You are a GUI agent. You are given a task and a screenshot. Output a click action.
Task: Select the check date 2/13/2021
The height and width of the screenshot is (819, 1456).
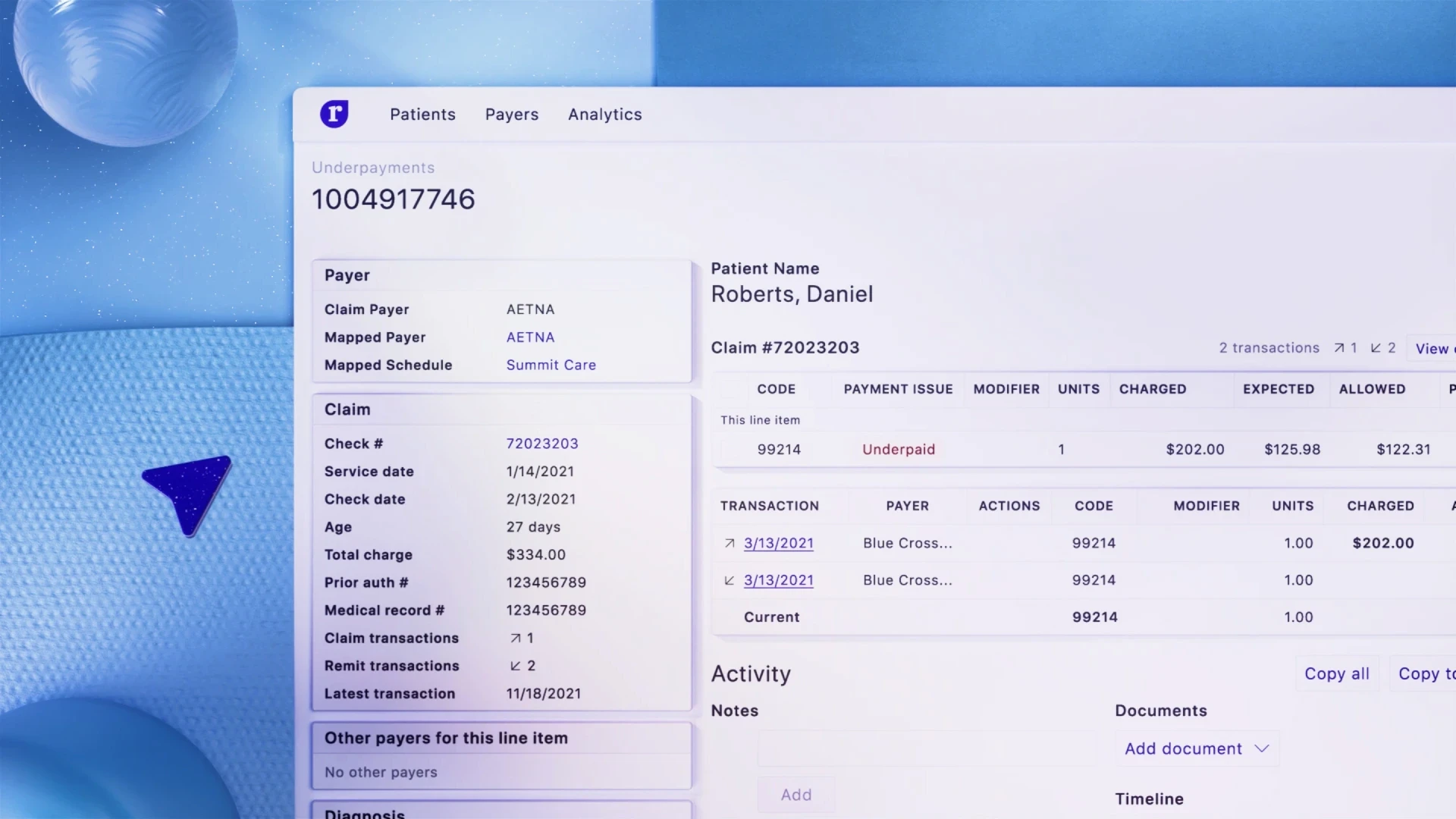pos(541,499)
